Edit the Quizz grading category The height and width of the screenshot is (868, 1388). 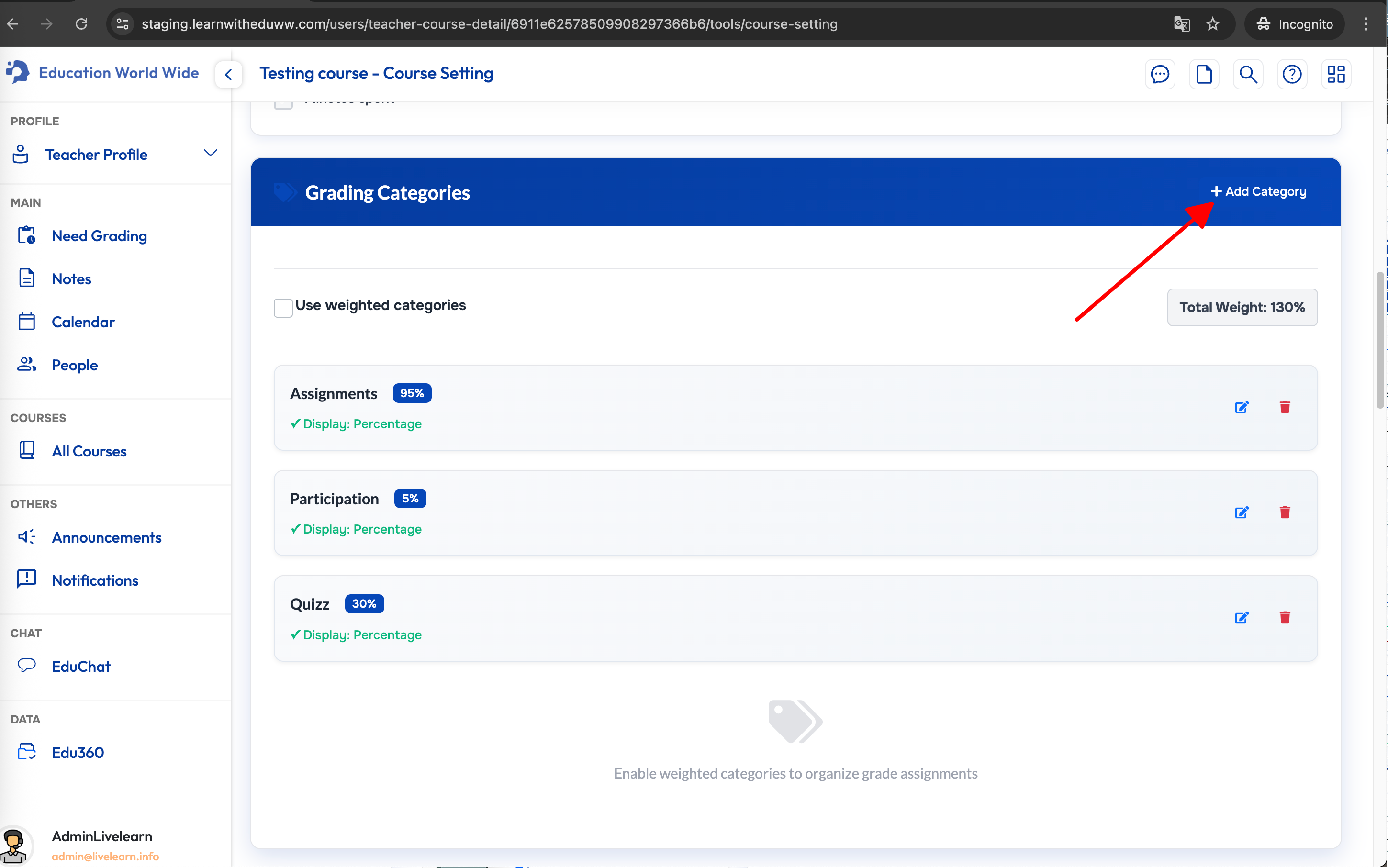tap(1242, 618)
